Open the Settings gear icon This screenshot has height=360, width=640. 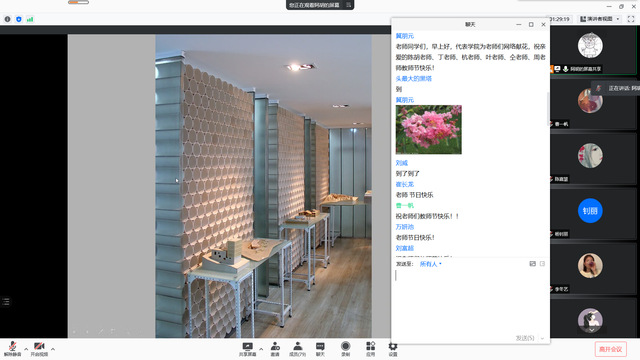(393, 349)
